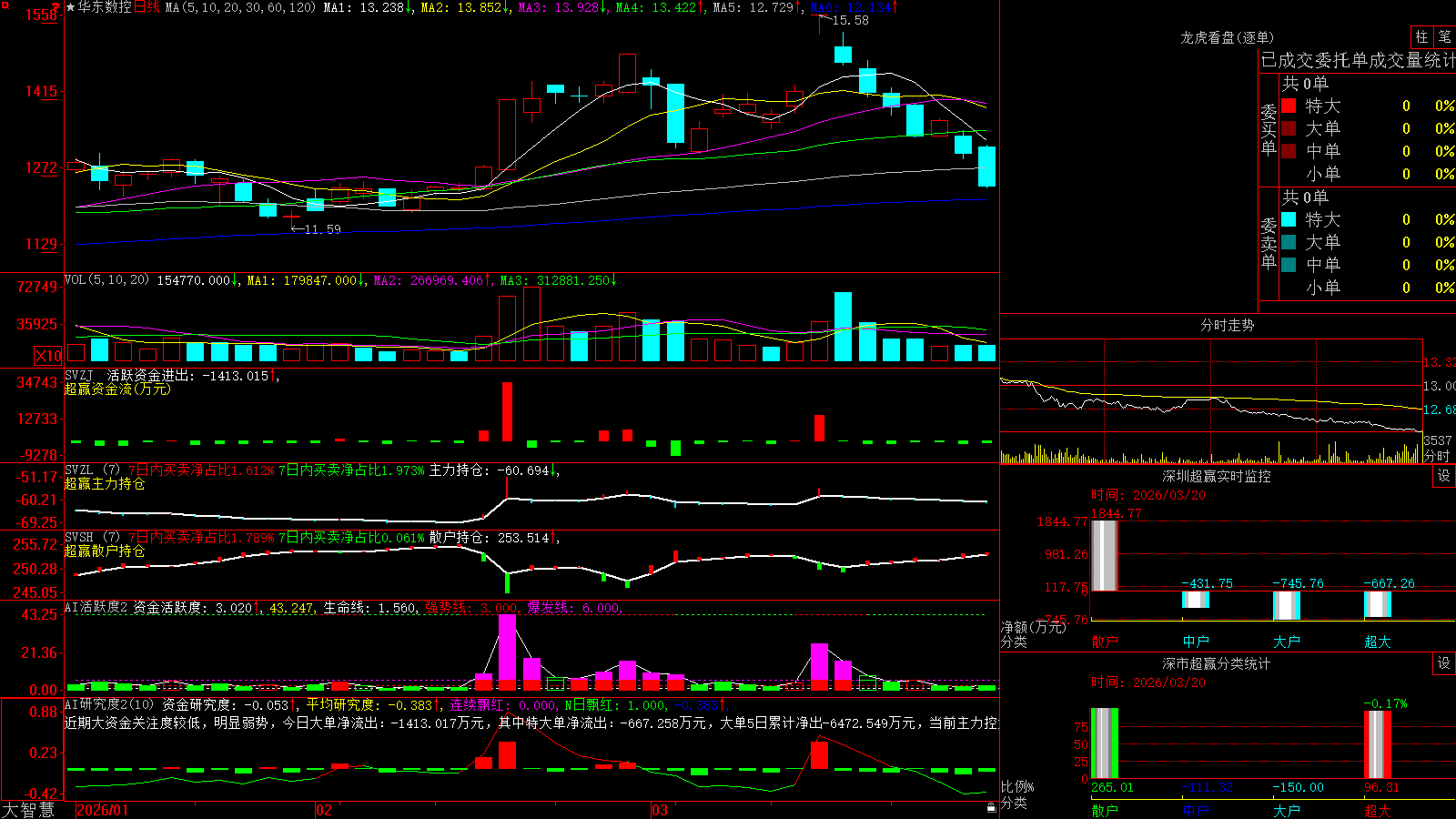
Task: Click the dark red 大单 buy-order swatch
Action: pos(1289,128)
